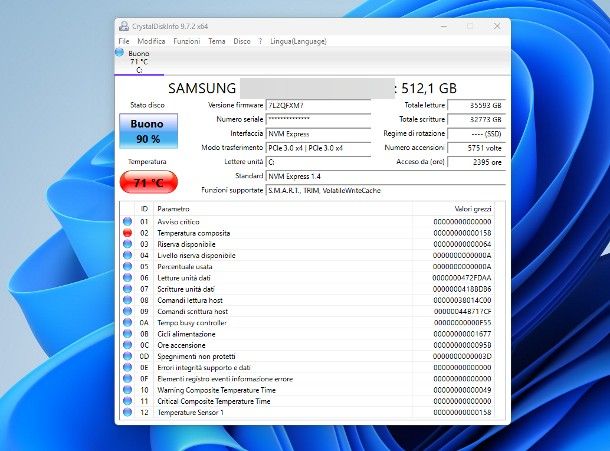Open the Modifica menu

click(x=151, y=41)
